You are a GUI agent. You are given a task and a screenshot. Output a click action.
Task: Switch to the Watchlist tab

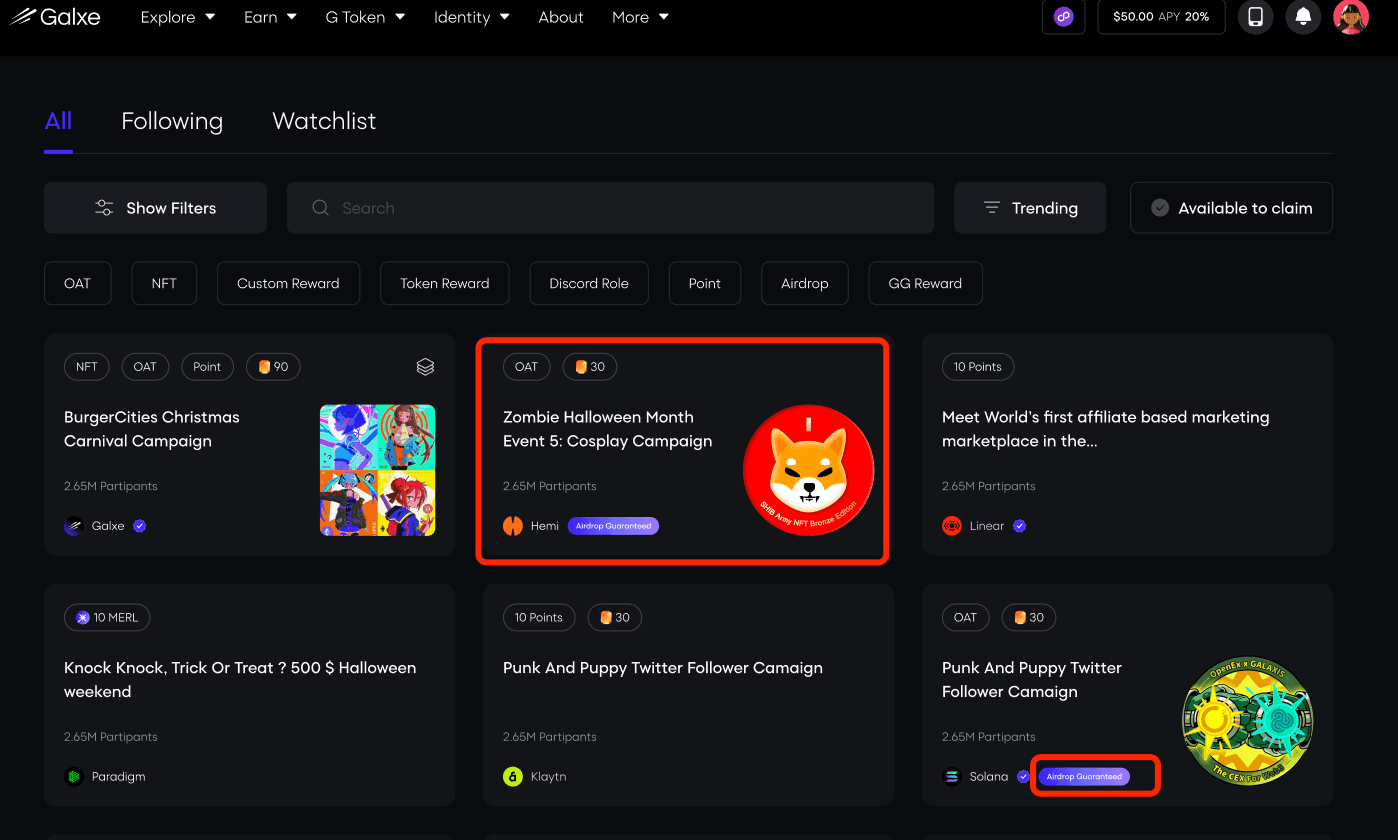[324, 121]
